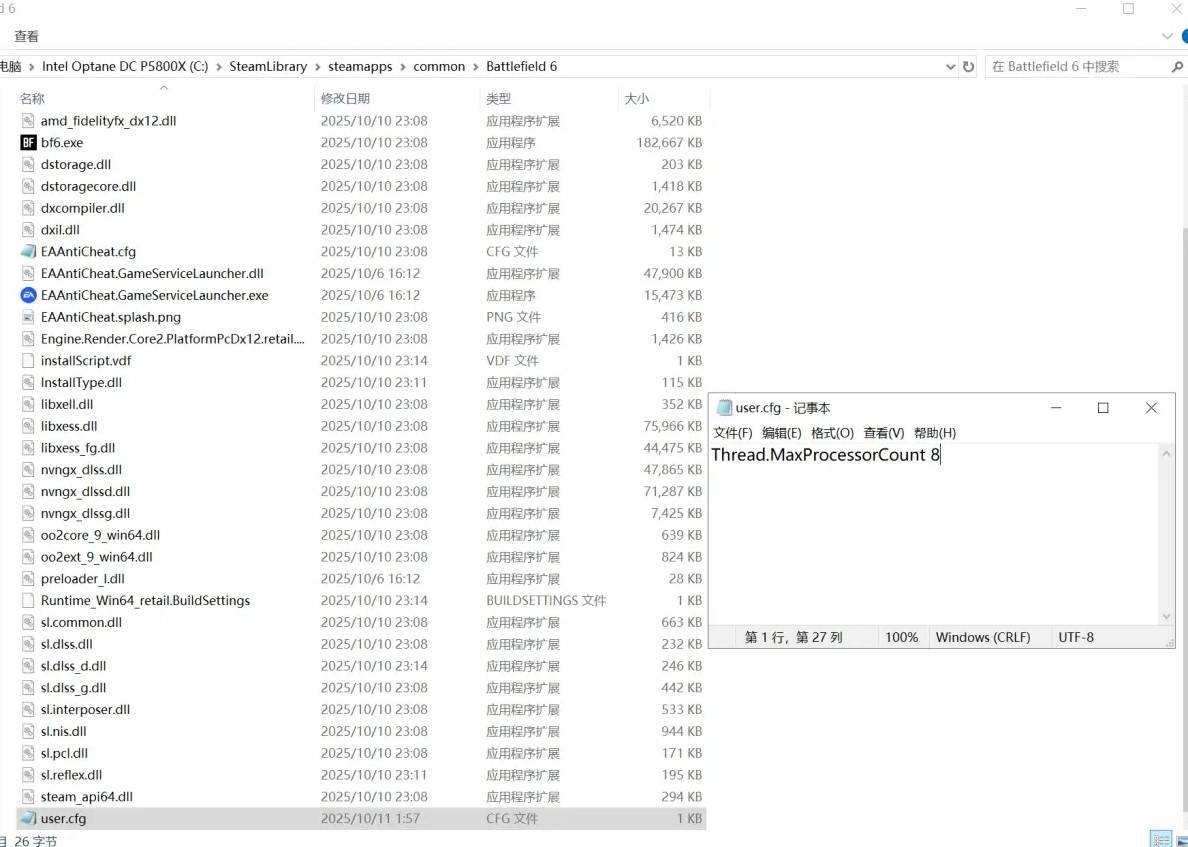Switch to large icons view in bottom corner
Viewport: 1188px width, 847px height.
(x=1181, y=839)
